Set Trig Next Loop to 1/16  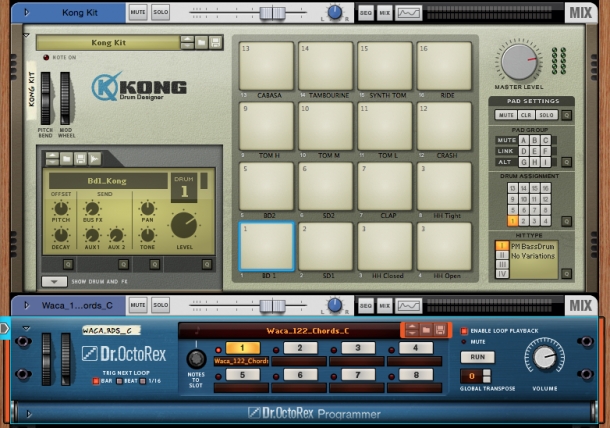[x=143, y=381]
